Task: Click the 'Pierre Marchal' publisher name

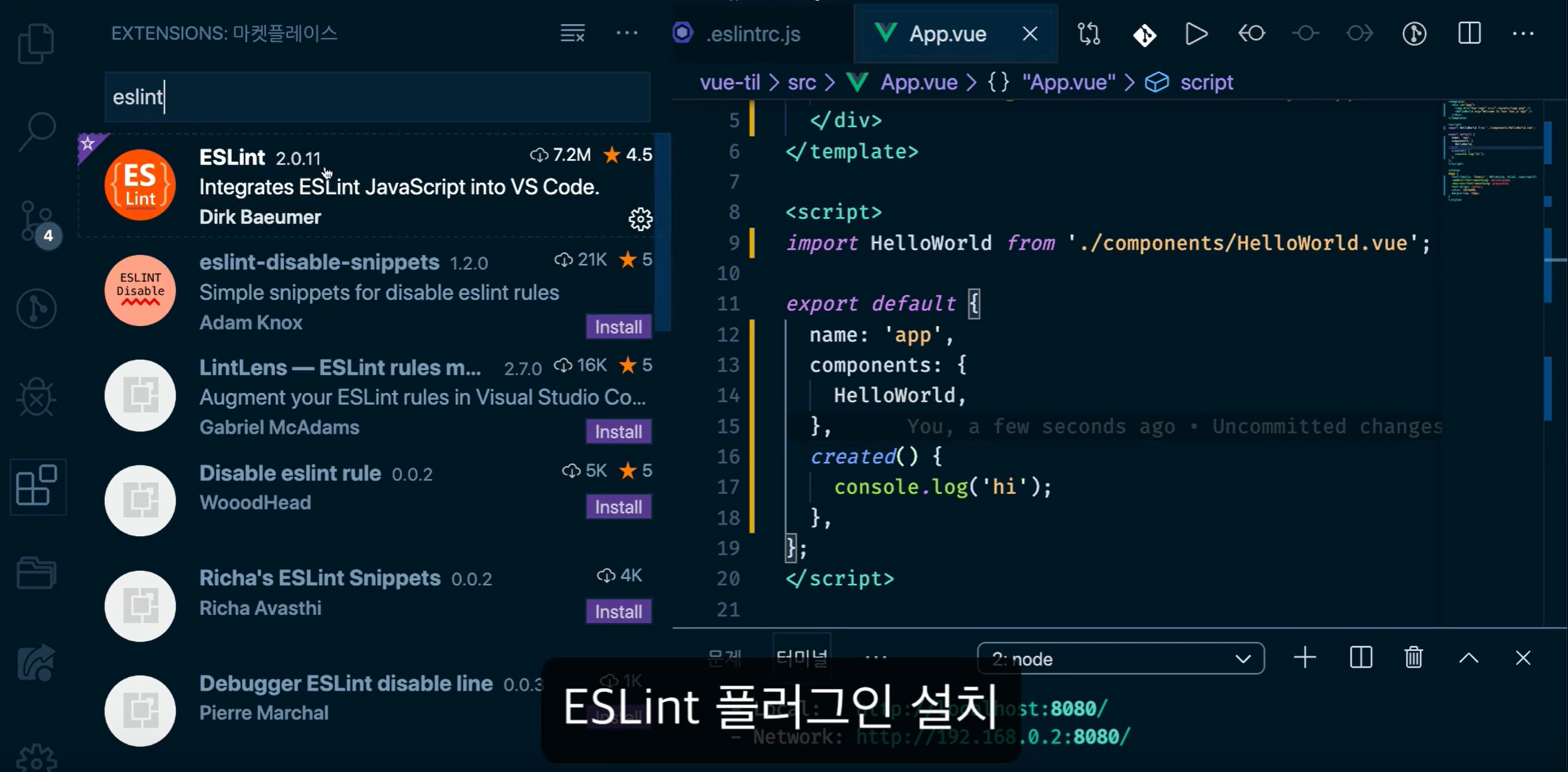Action: [263, 713]
